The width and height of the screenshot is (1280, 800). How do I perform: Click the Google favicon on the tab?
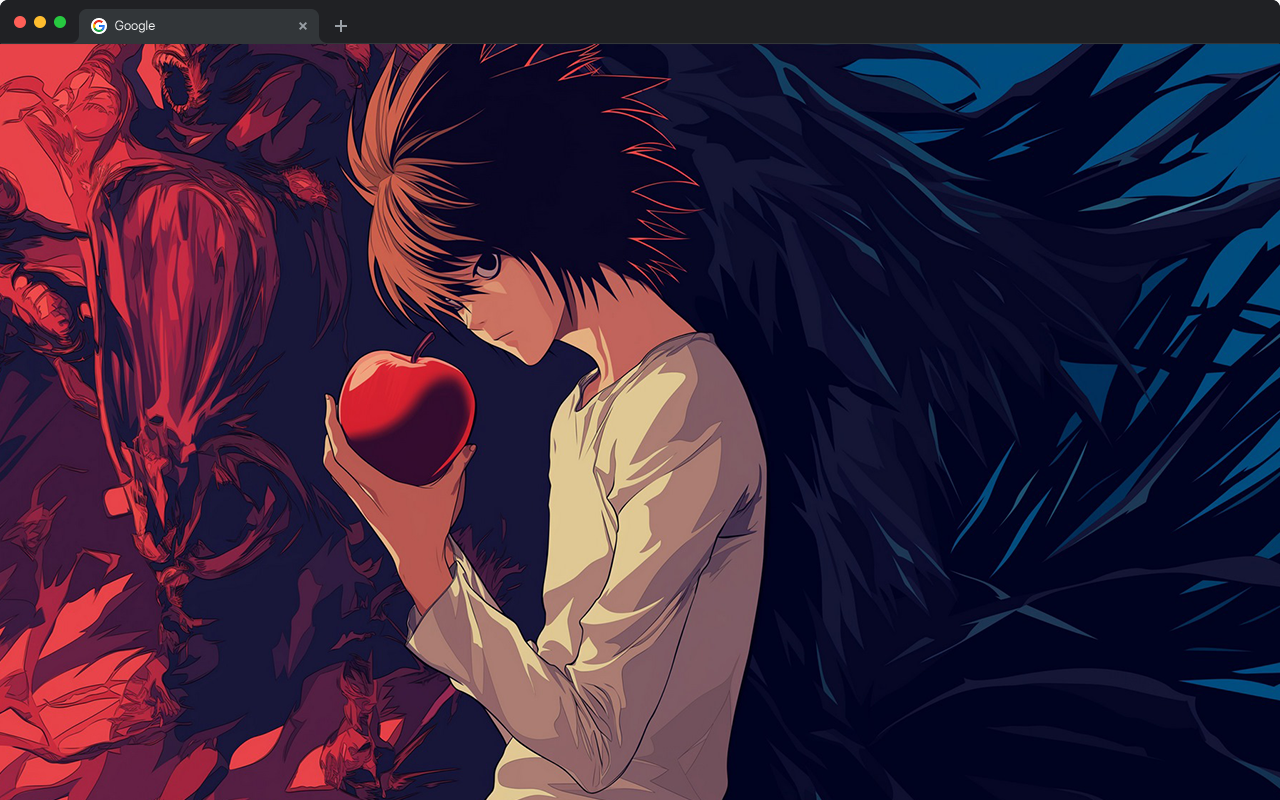99,26
